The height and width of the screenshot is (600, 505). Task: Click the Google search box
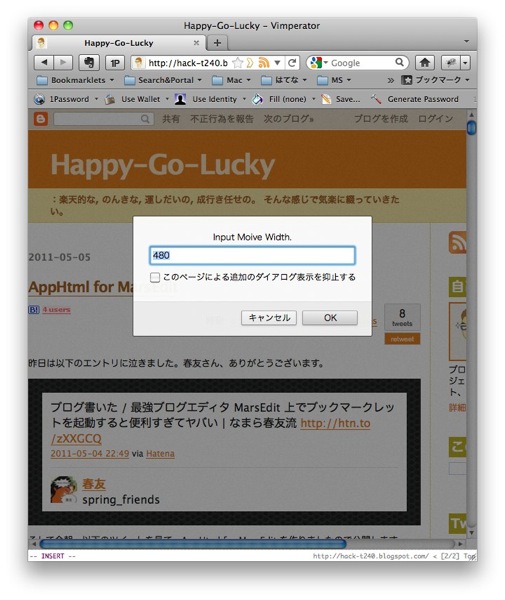(358, 63)
